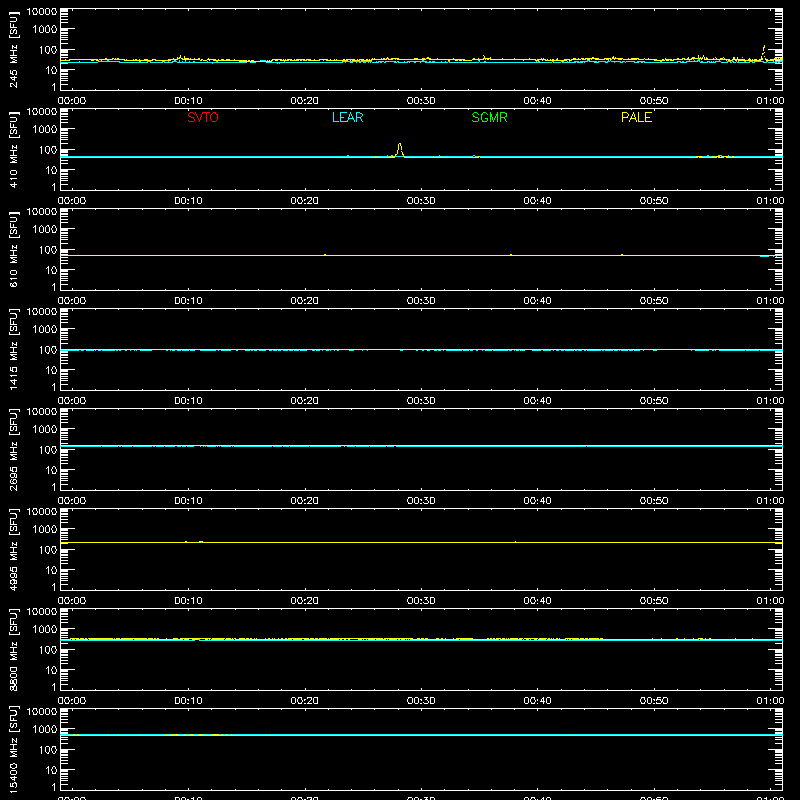Click the 00:20 tick label under 410 MHz plot

[305, 201]
